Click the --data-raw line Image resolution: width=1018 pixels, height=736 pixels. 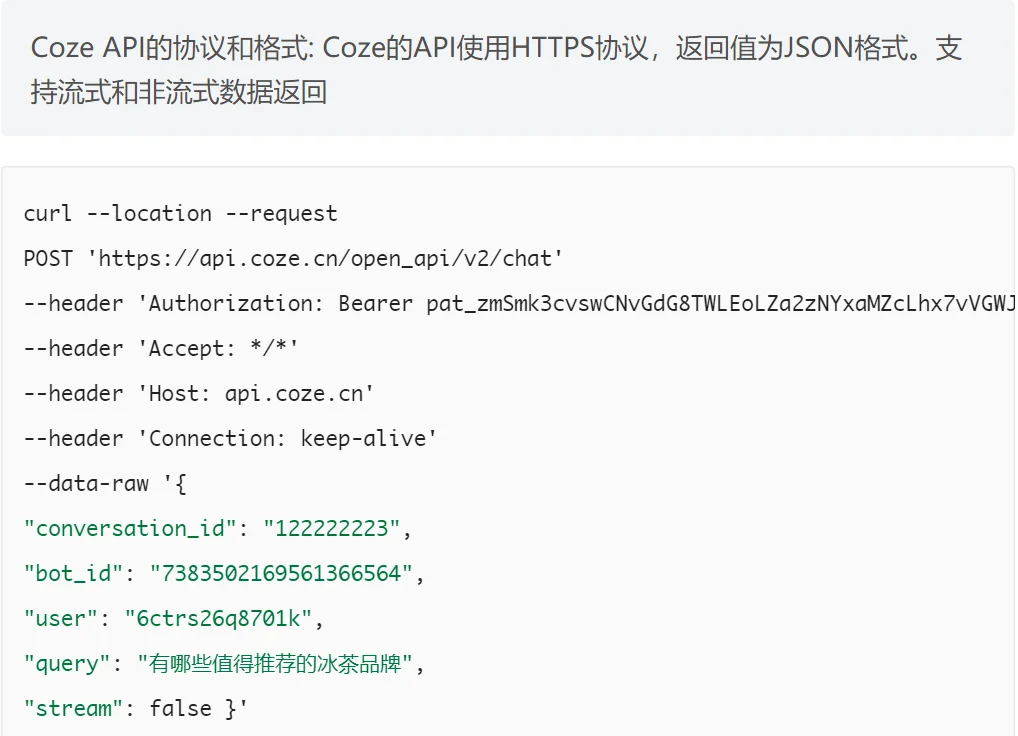[105, 484]
